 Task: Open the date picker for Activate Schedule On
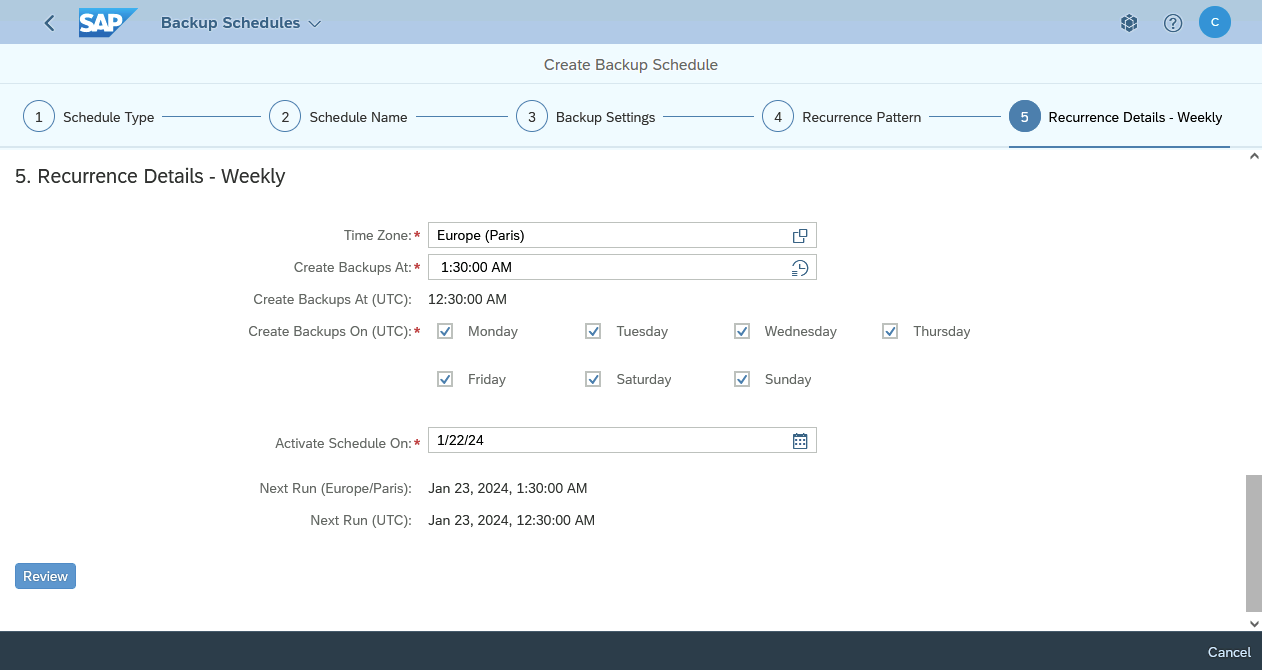click(799, 440)
